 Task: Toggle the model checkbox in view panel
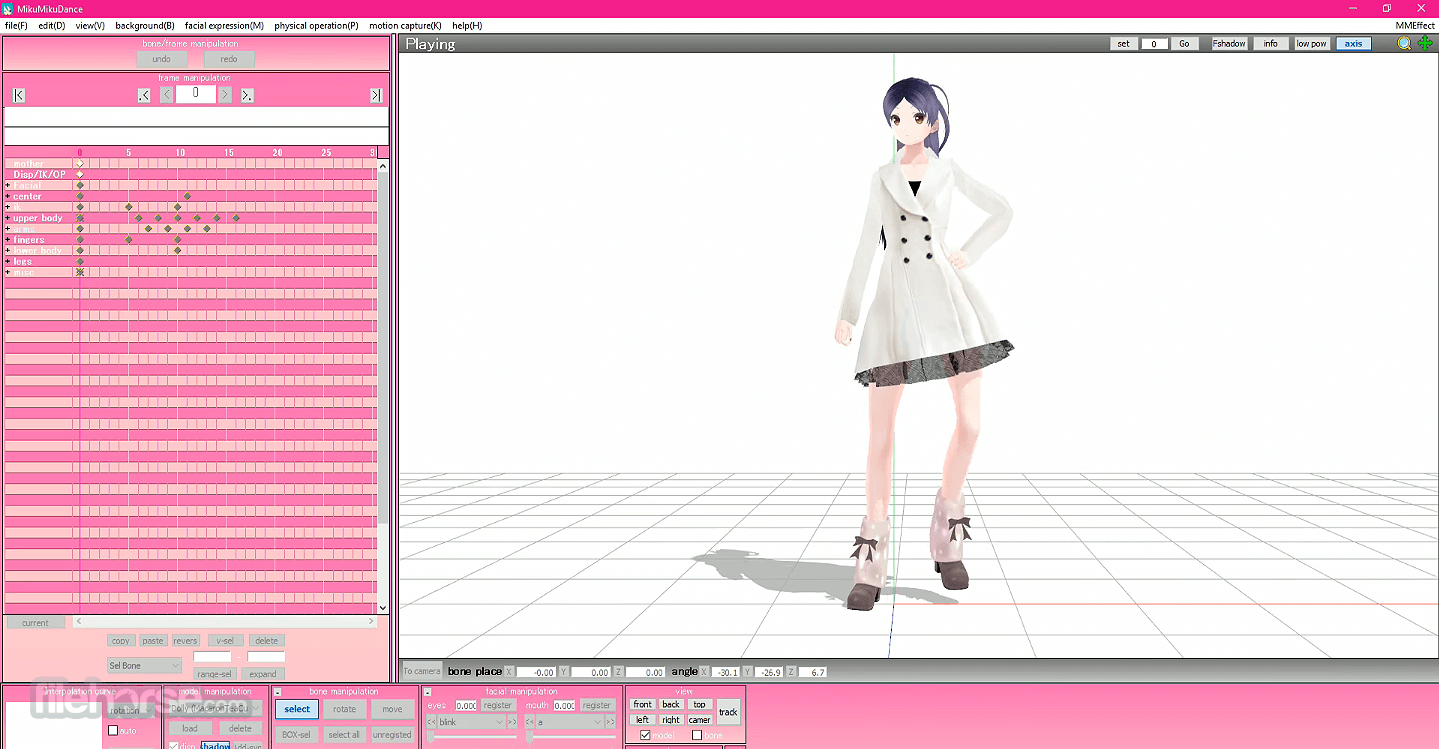coord(645,736)
